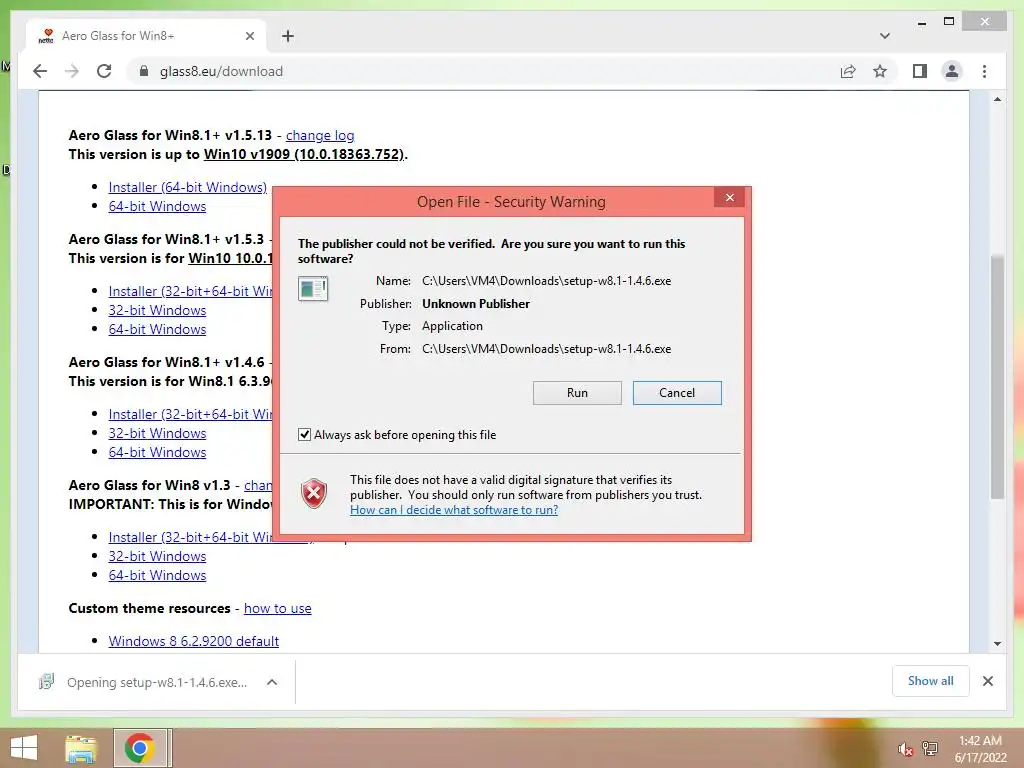This screenshot has width=1024, height=768.
Task: Bookmark this page with star
Action: [880, 71]
